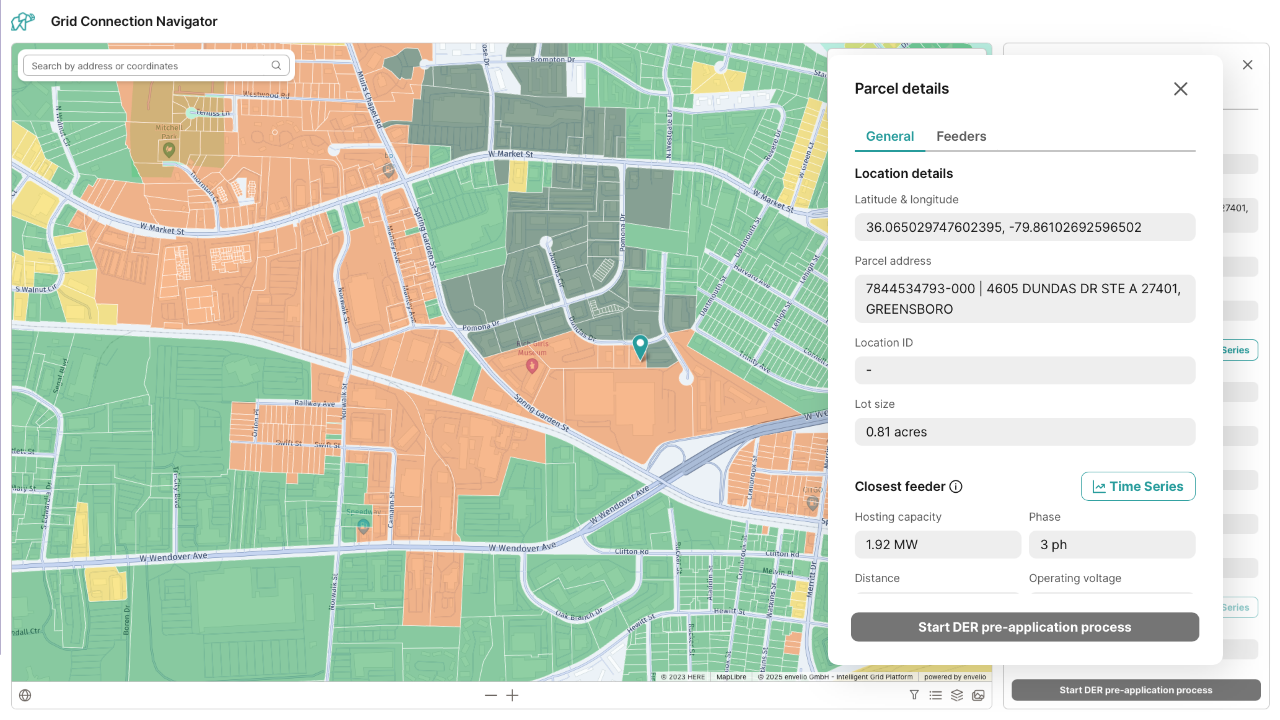Select the General tab in Parcel details

[889, 136]
